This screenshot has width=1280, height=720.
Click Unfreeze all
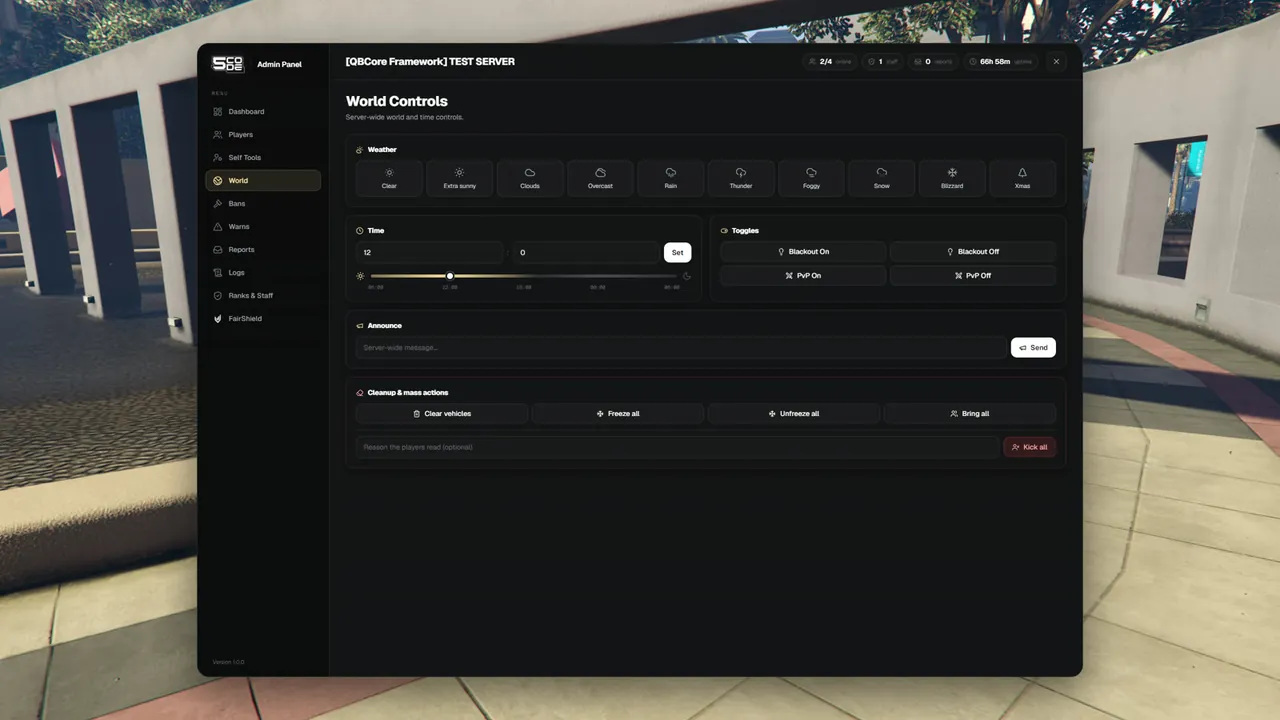click(794, 414)
